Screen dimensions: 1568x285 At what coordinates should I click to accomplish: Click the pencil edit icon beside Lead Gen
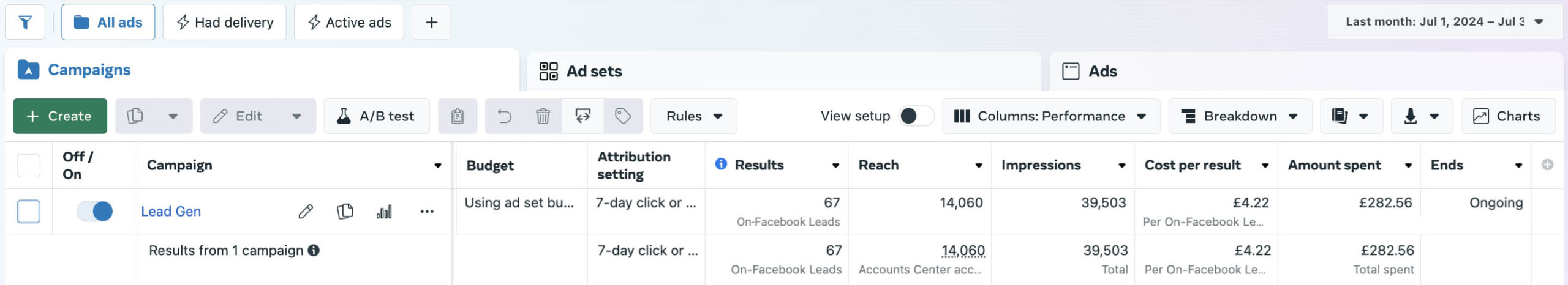[x=306, y=212]
